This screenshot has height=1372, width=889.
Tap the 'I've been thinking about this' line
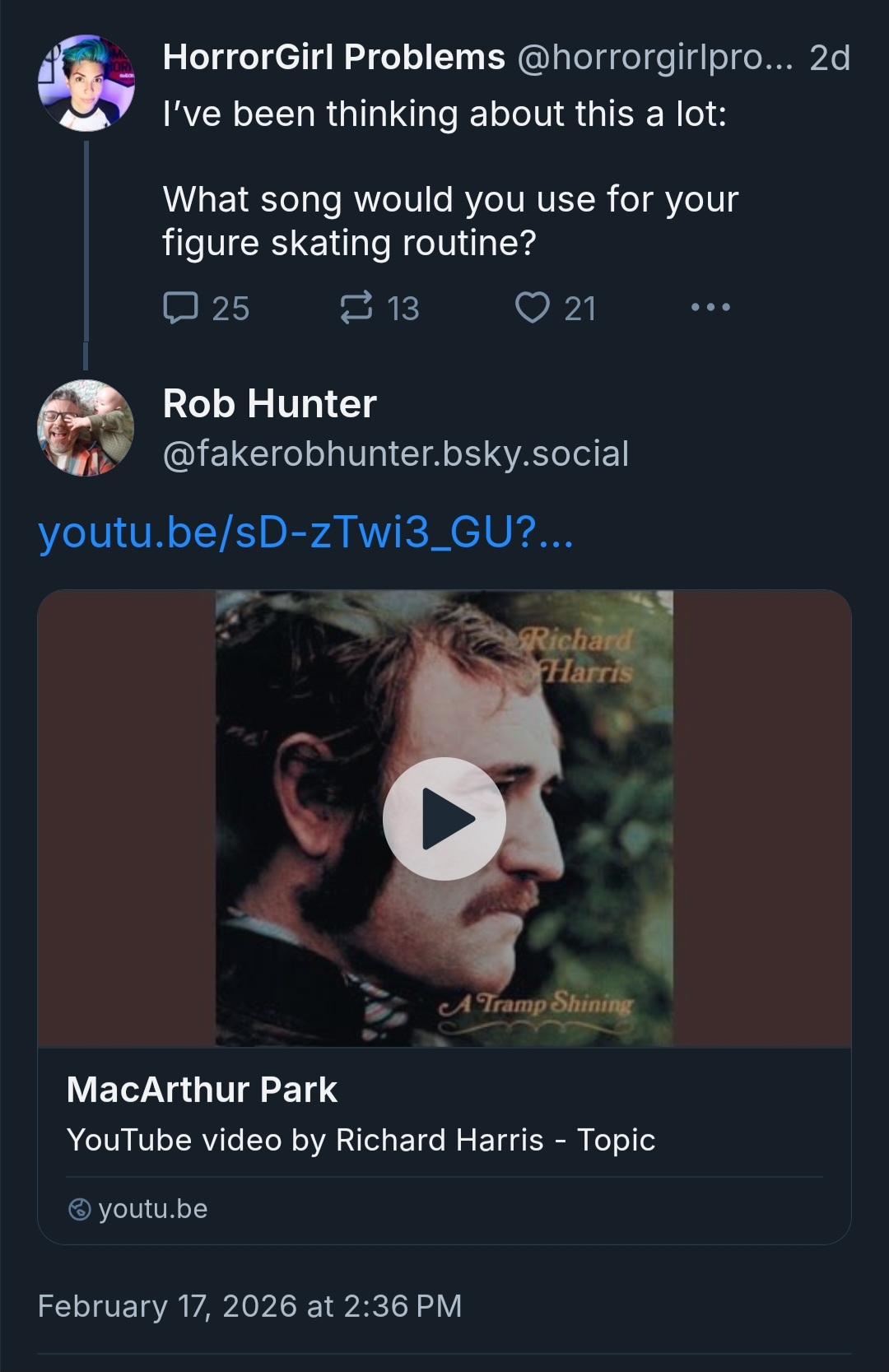point(444,114)
